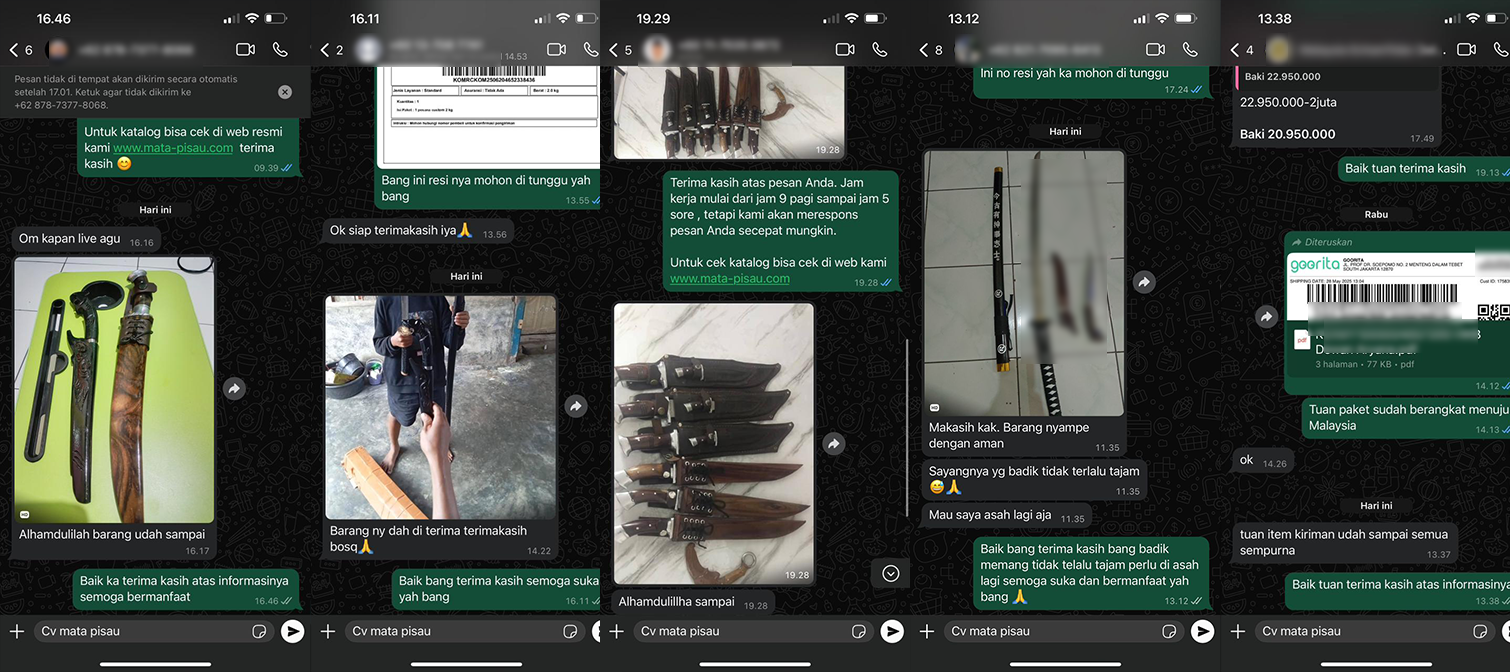This screenshot has width=1510, height=672.
Task: Open mata-pisau.com link in the working-hours auto-reply
Action: [729, 278]
